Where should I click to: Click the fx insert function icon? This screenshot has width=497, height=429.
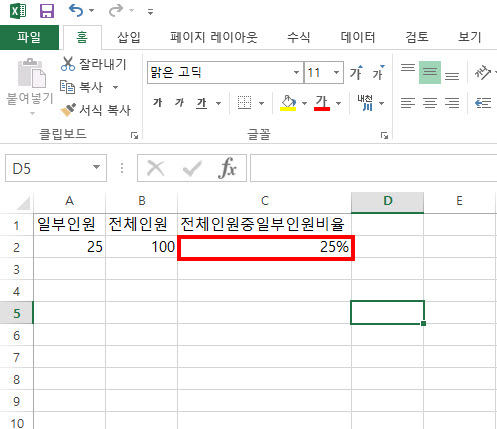click(228, 168)
